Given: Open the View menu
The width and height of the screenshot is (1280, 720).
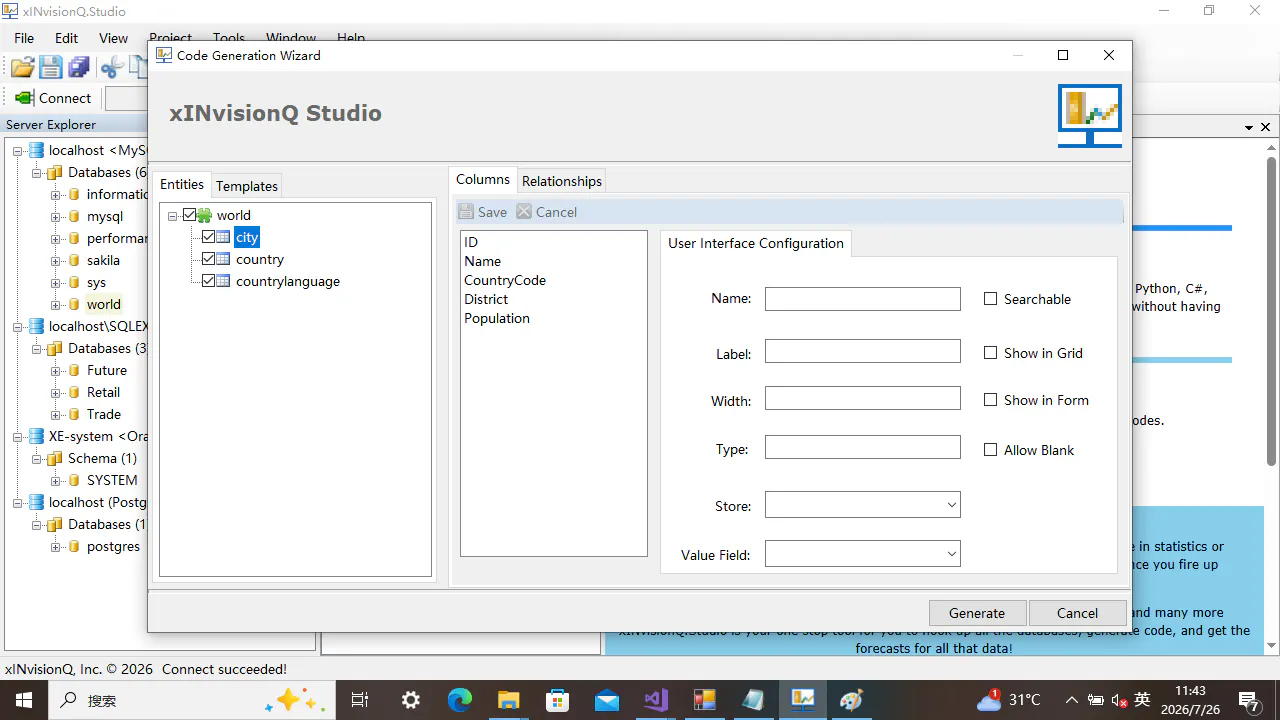Looking at the screenshot, I should (x=113, y=38).
